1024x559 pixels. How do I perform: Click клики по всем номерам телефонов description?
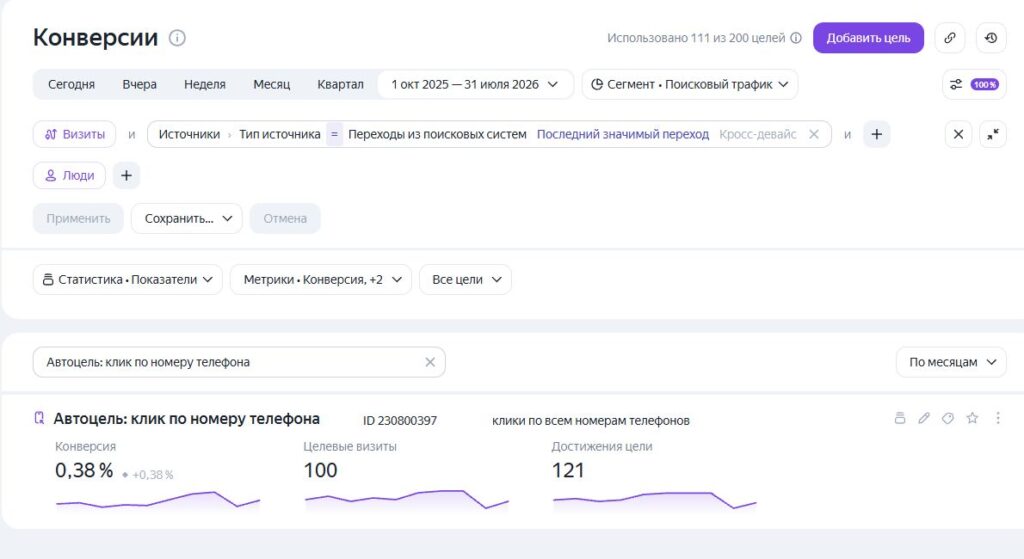tap(590, 421)
